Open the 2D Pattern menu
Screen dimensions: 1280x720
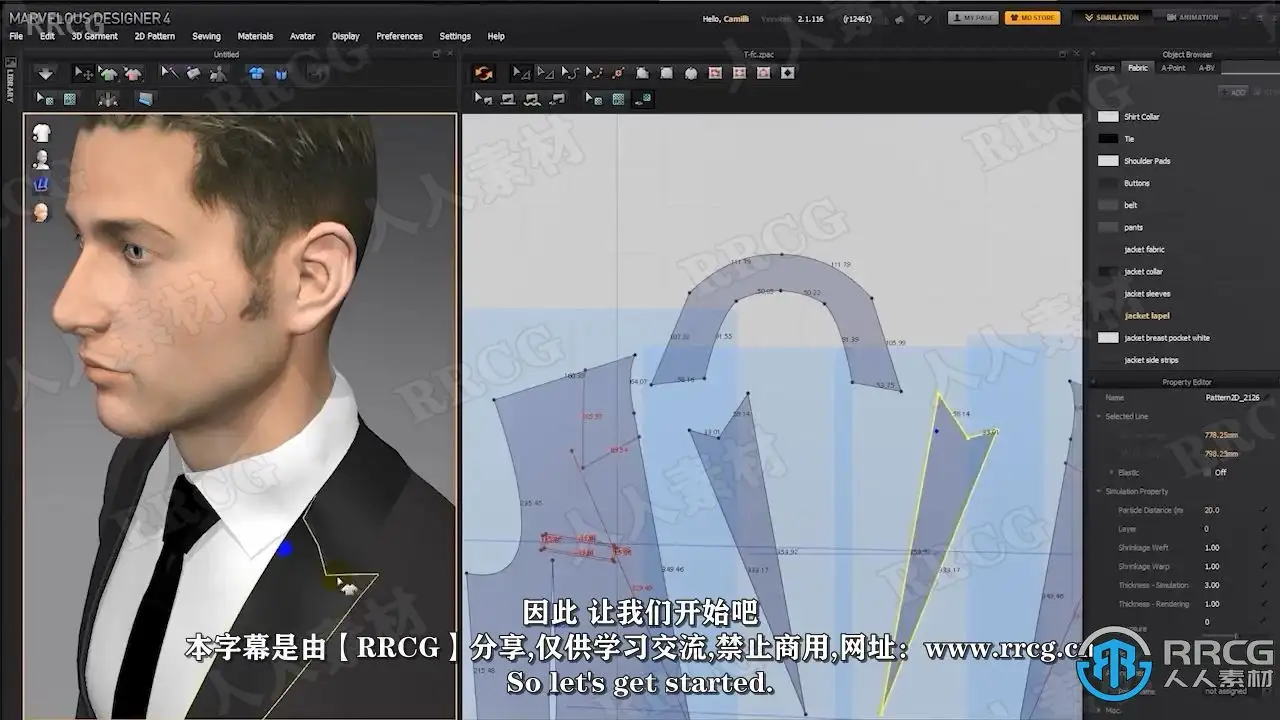tap(155, 36)
